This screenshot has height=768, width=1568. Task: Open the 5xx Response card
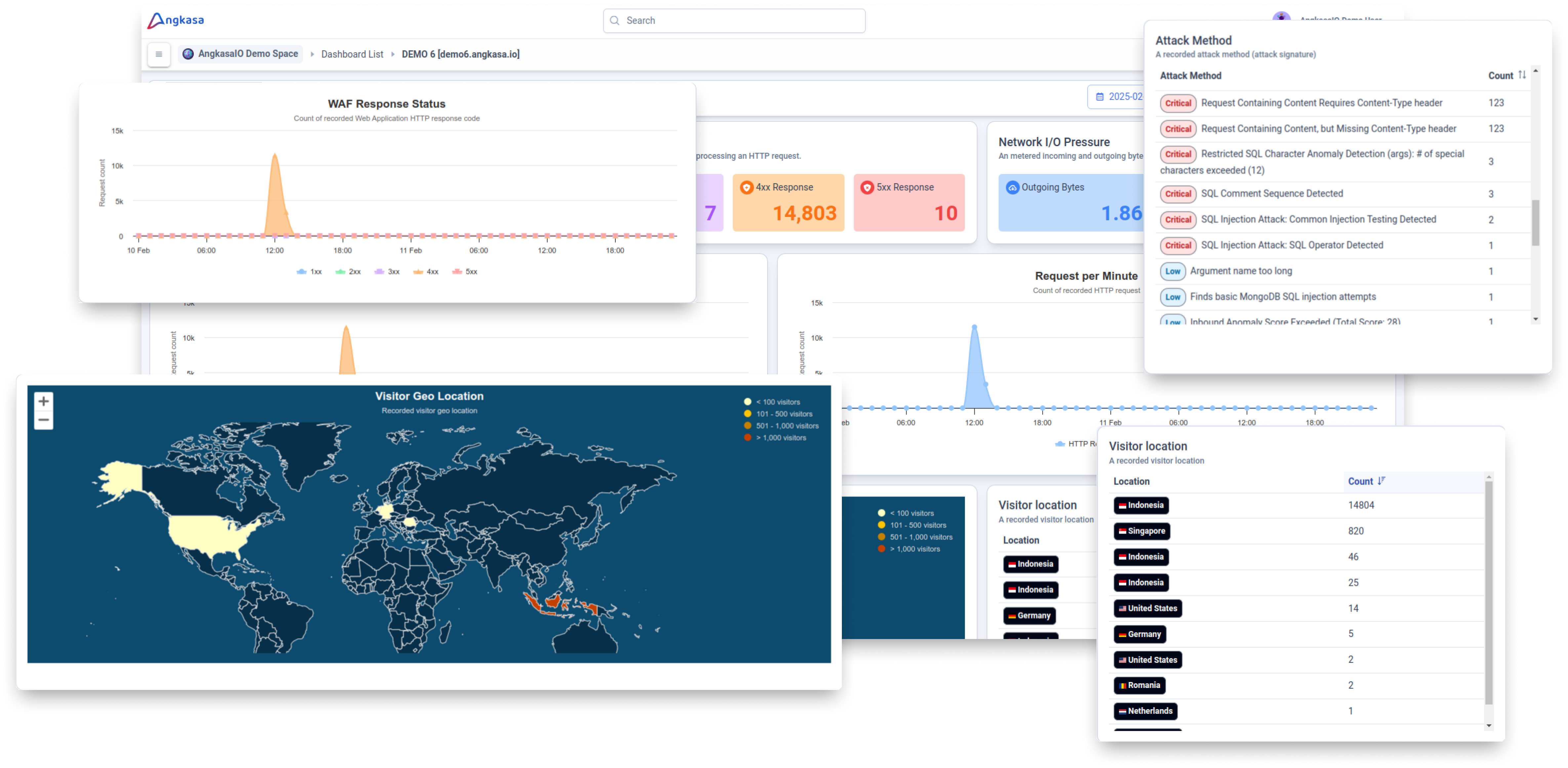coord(909,203)
